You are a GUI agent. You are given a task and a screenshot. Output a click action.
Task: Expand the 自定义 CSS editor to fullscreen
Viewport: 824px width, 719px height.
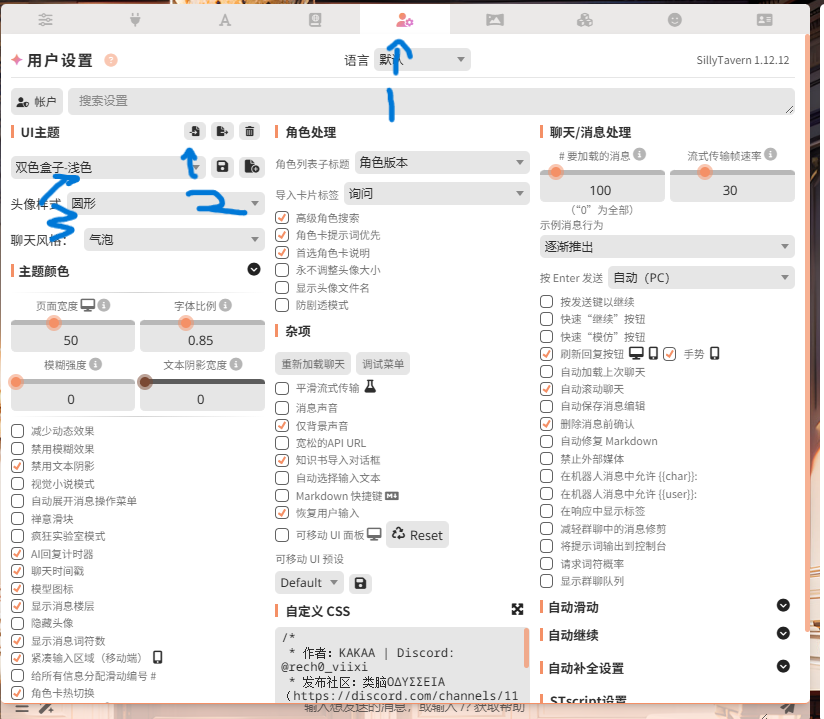click(x=517, y=609)
